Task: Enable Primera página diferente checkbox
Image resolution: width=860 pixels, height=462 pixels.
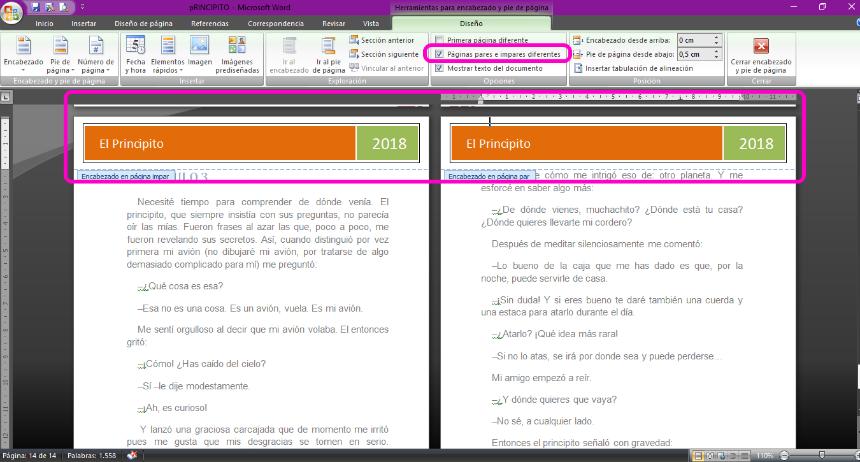Action: click(x=440, y=40)
